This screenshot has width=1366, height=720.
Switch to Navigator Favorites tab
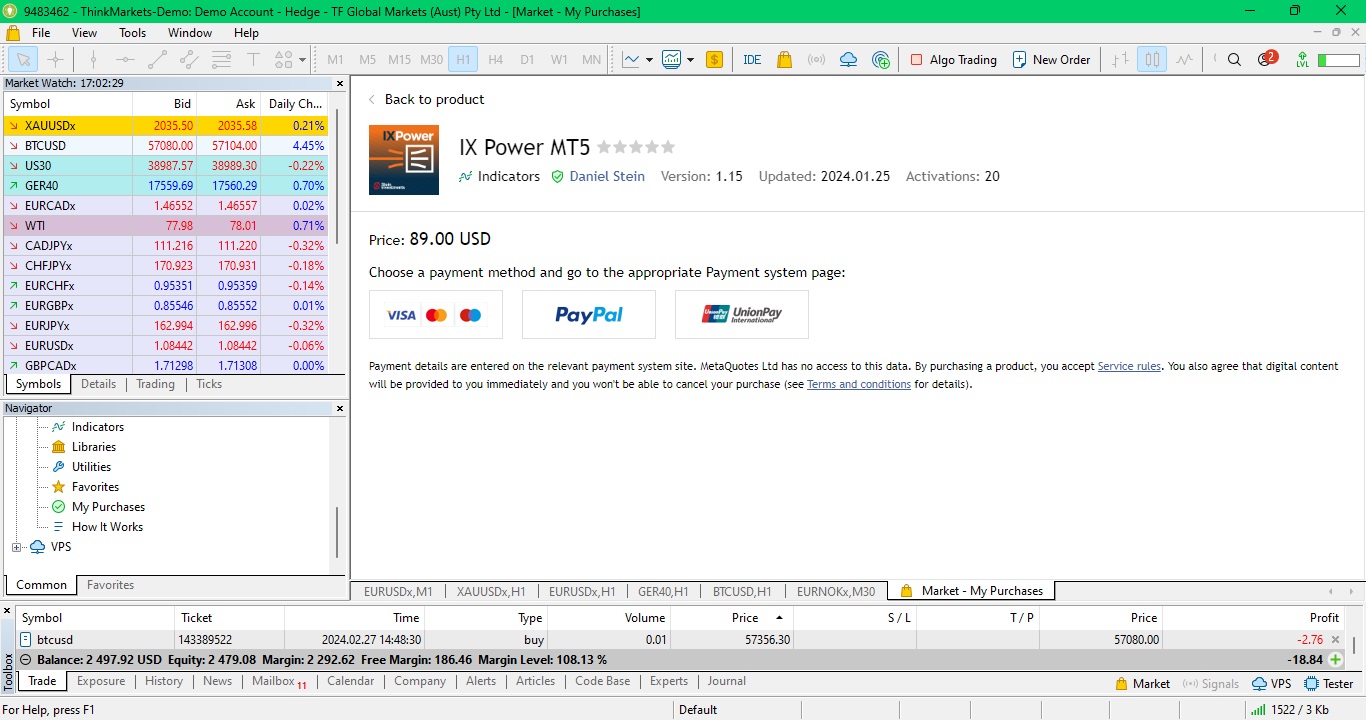pos(110,585)
